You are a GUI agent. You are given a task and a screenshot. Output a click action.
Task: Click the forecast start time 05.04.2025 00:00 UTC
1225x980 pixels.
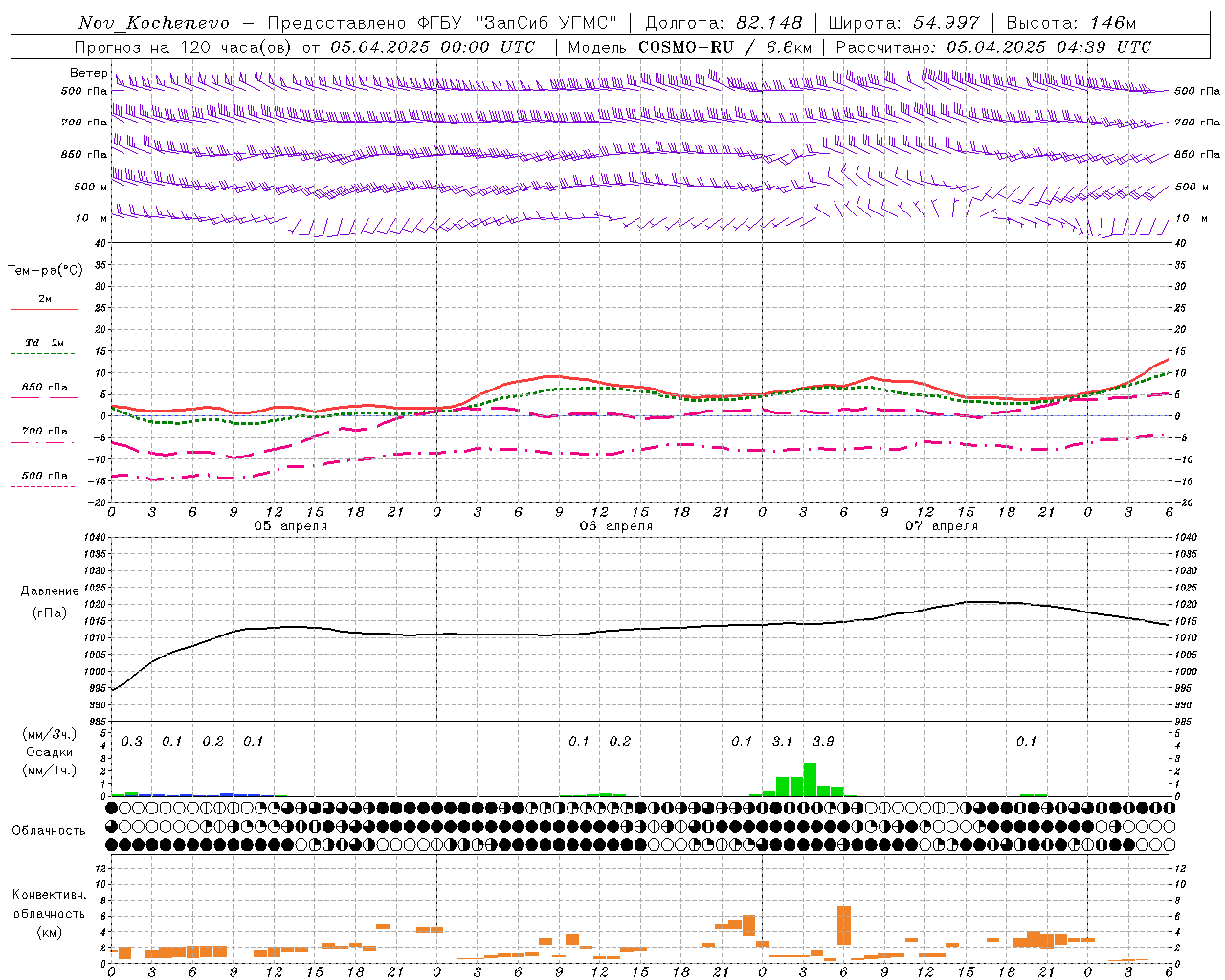coord(433,47)
